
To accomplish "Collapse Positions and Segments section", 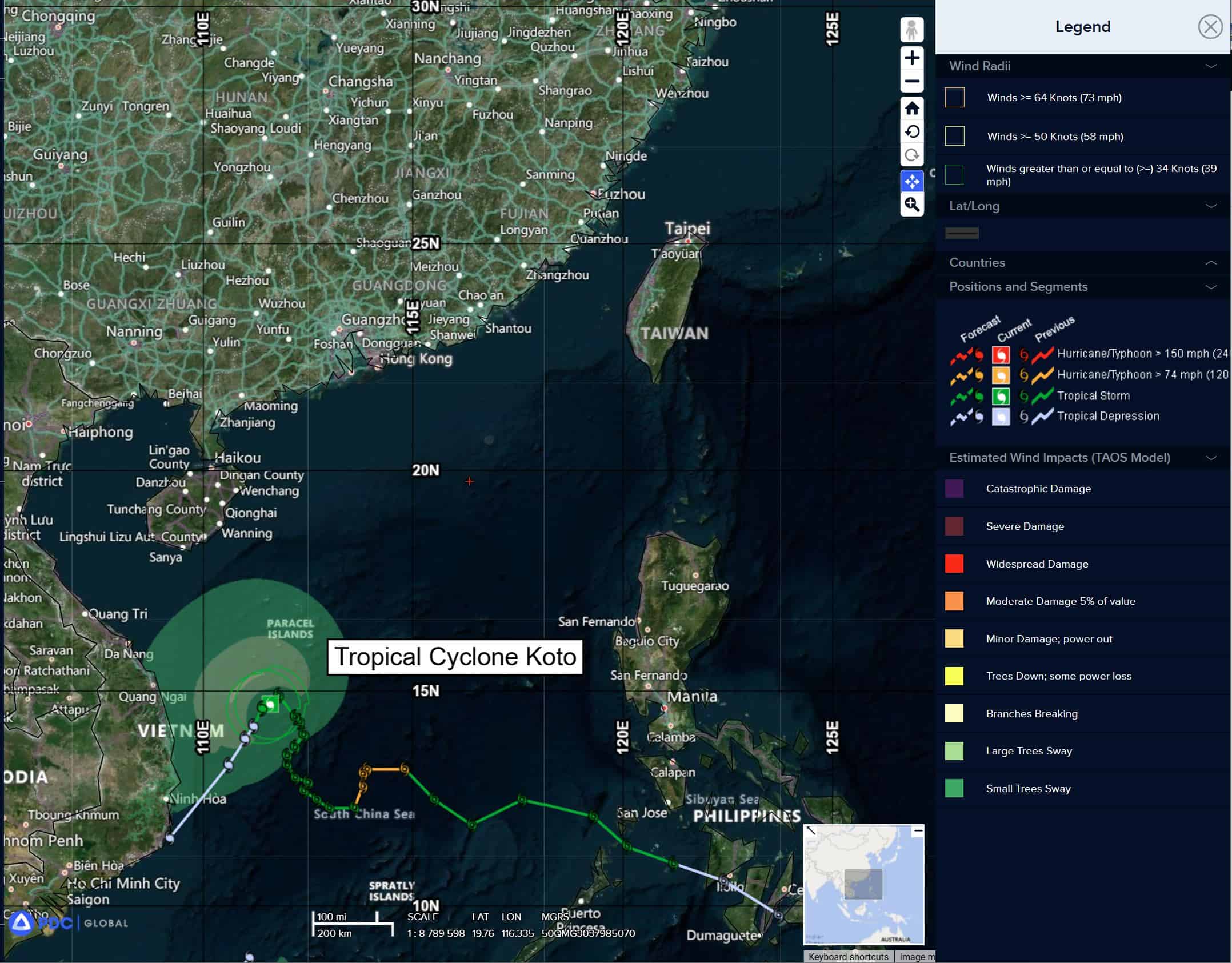I will point(1210,287).
